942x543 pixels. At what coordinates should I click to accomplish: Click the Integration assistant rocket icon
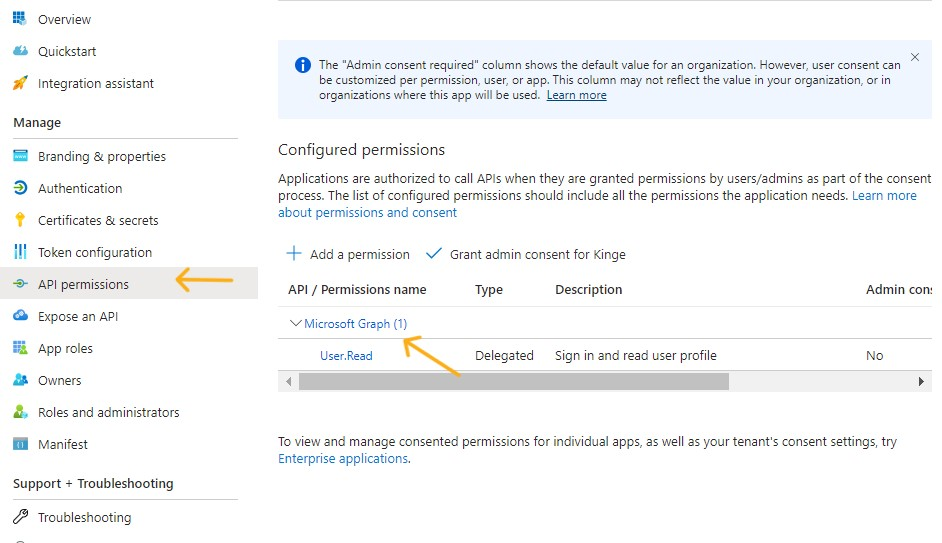click(x=19, y=84)
